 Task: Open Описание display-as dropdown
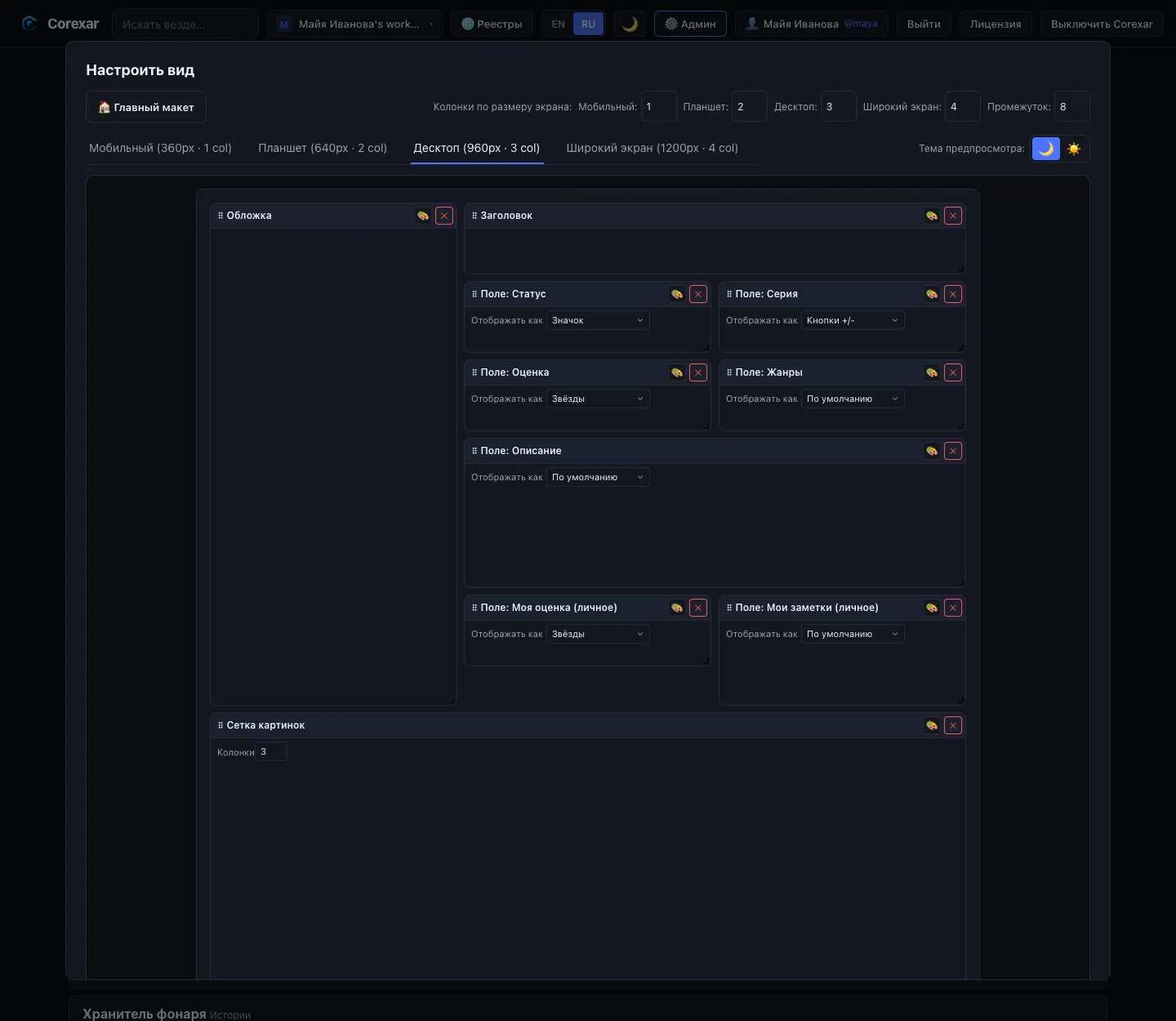598,477
